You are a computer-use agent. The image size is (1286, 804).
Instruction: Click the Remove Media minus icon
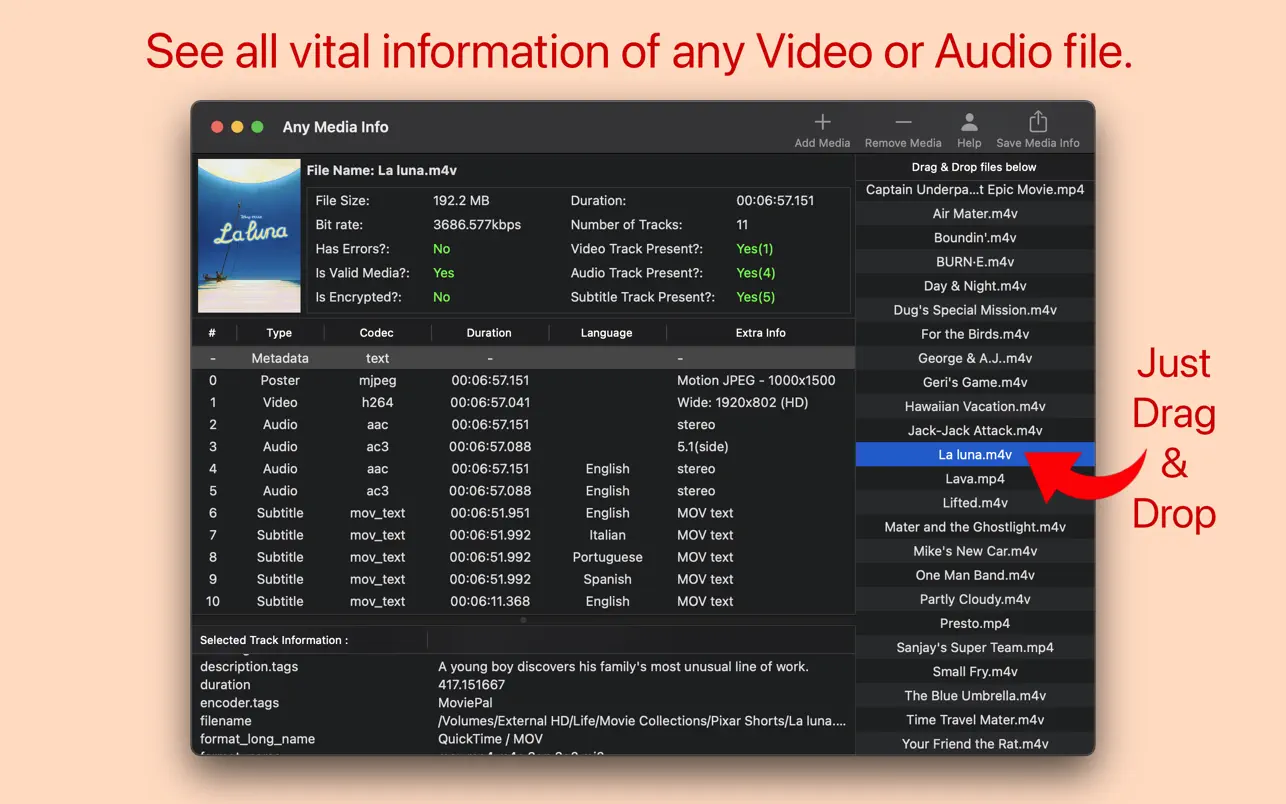(902, 123)
